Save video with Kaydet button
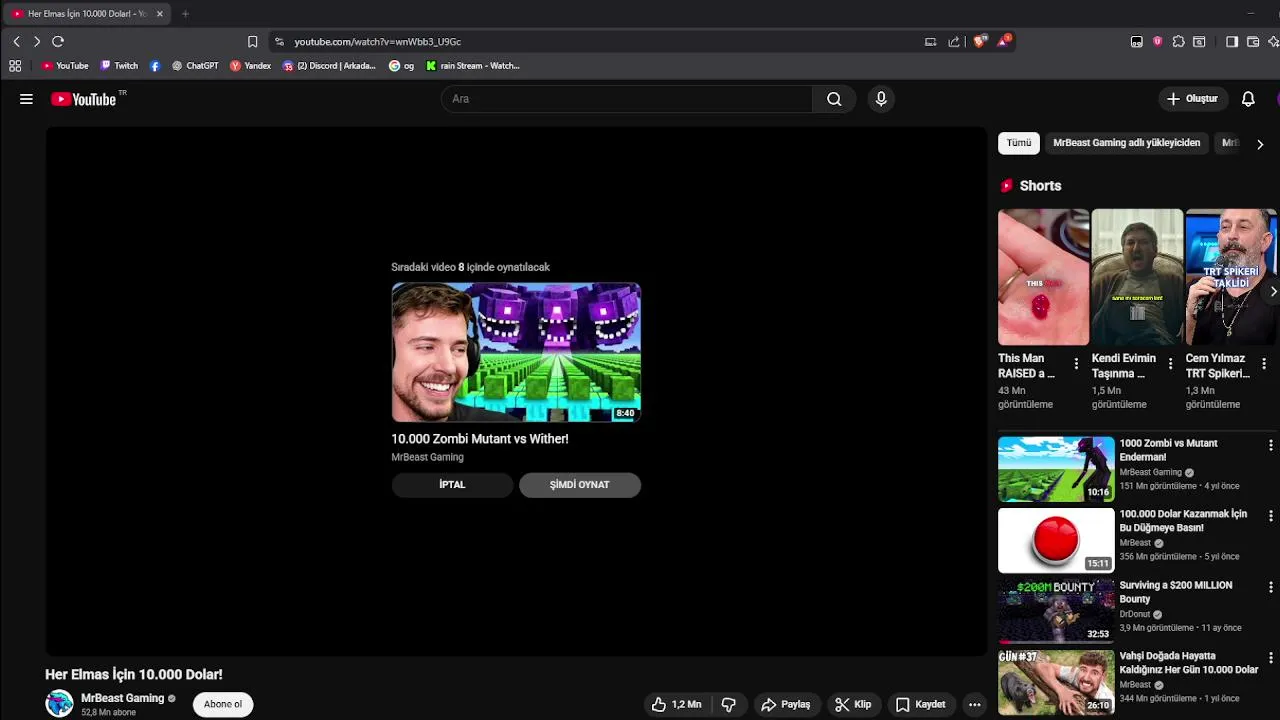Viewport: 1280px width, 720px height. tap(921, 704)
